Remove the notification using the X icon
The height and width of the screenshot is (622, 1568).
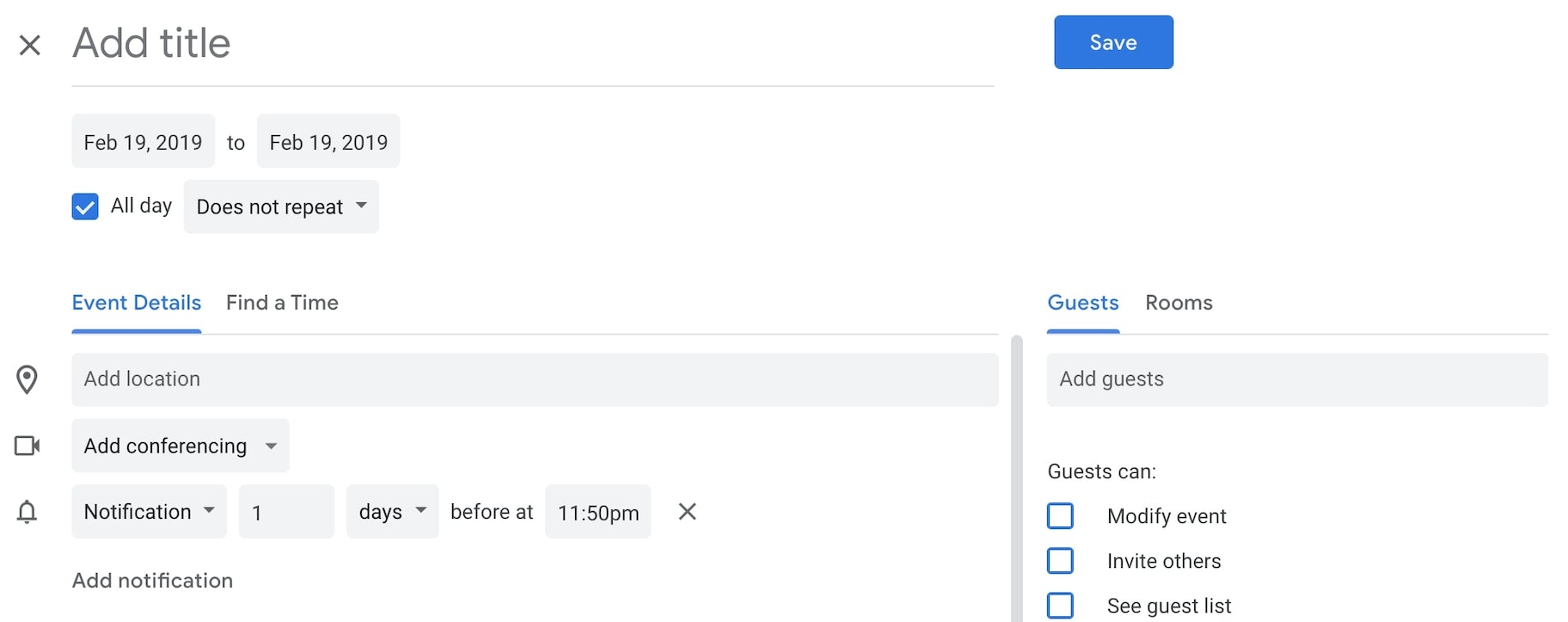[687, 512]
